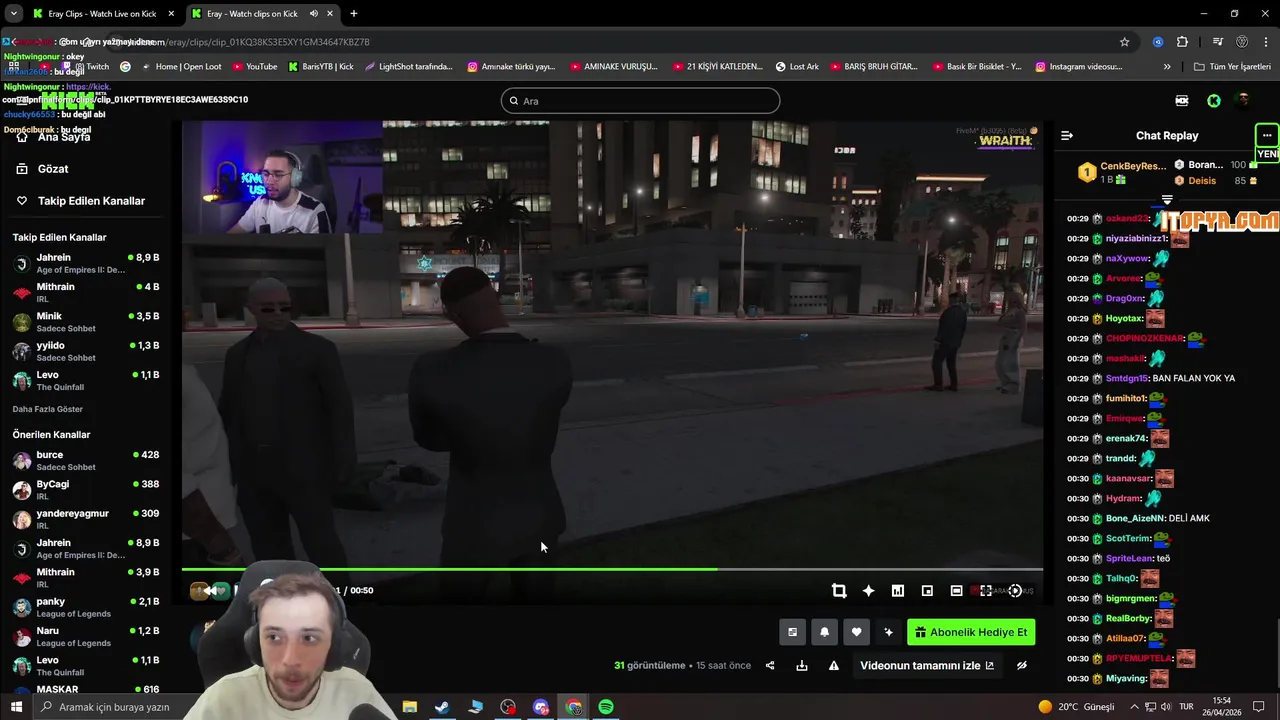Click Abonelik Hediye Et button
This screenshot has height=720, width=1280.
click(x=971, y=632)
